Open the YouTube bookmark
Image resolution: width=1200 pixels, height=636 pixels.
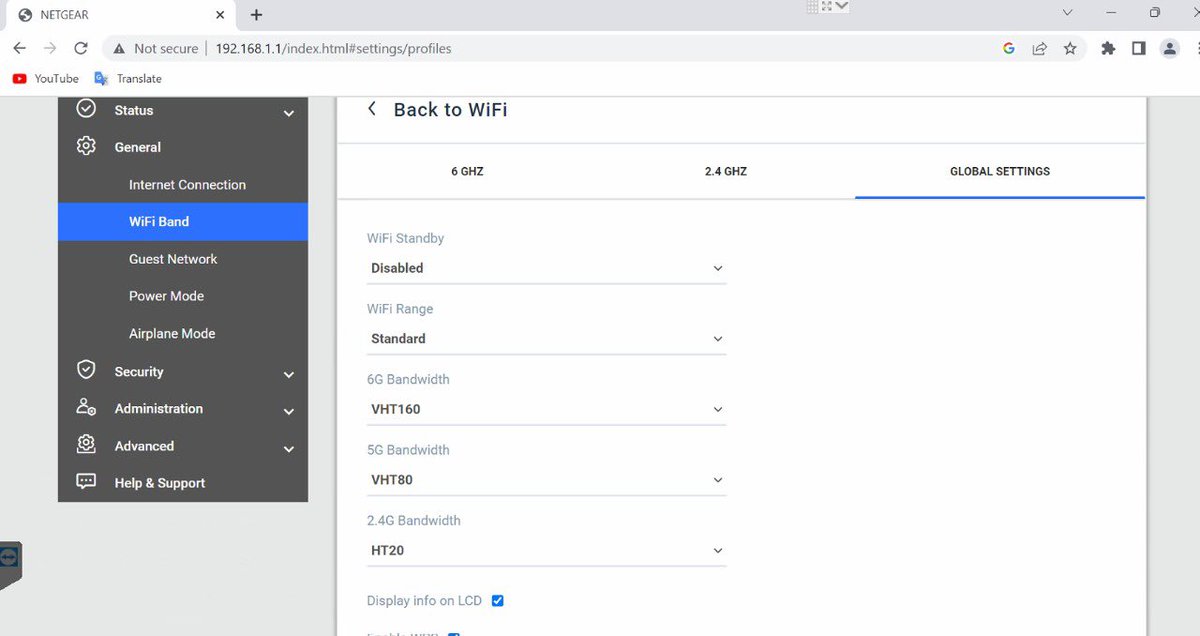tap(46, 78)
